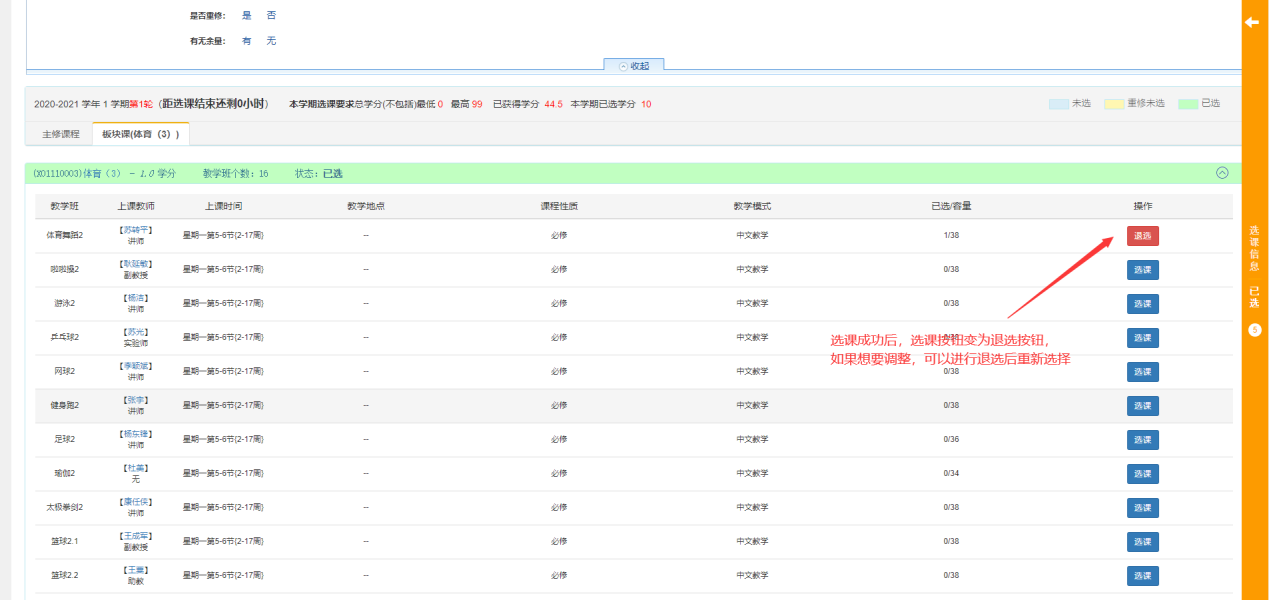Enroll in 足球2 via 选课 button
Image resolution: width=1269 pixels, height=600 pixels.
[1142, 440]
